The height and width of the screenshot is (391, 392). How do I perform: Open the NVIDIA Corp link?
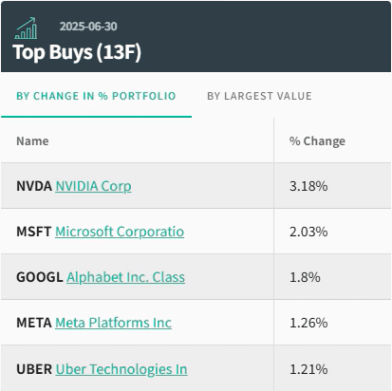pos(93,186)
